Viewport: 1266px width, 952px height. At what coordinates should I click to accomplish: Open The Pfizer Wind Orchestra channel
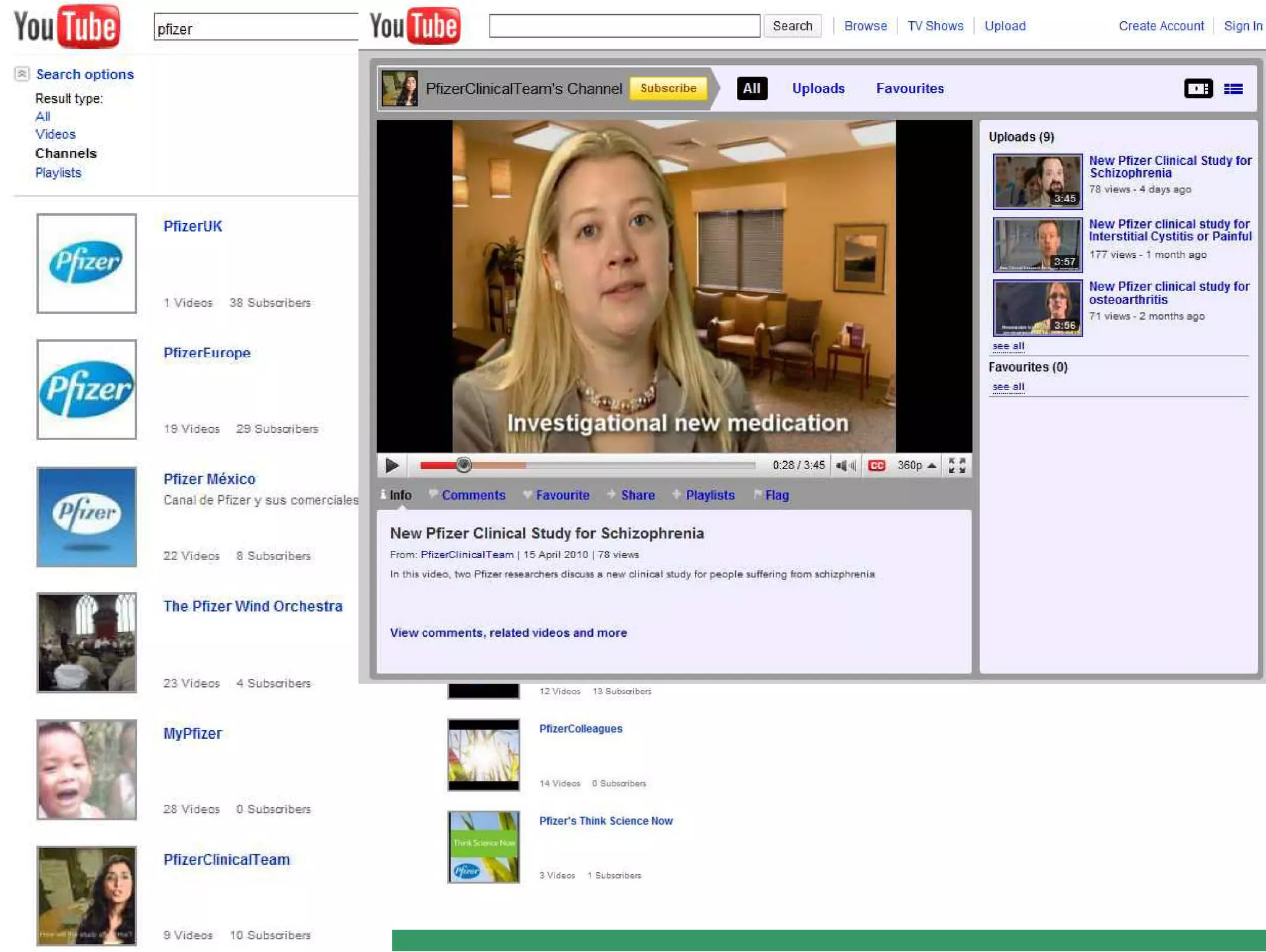(x=252, y=606)
